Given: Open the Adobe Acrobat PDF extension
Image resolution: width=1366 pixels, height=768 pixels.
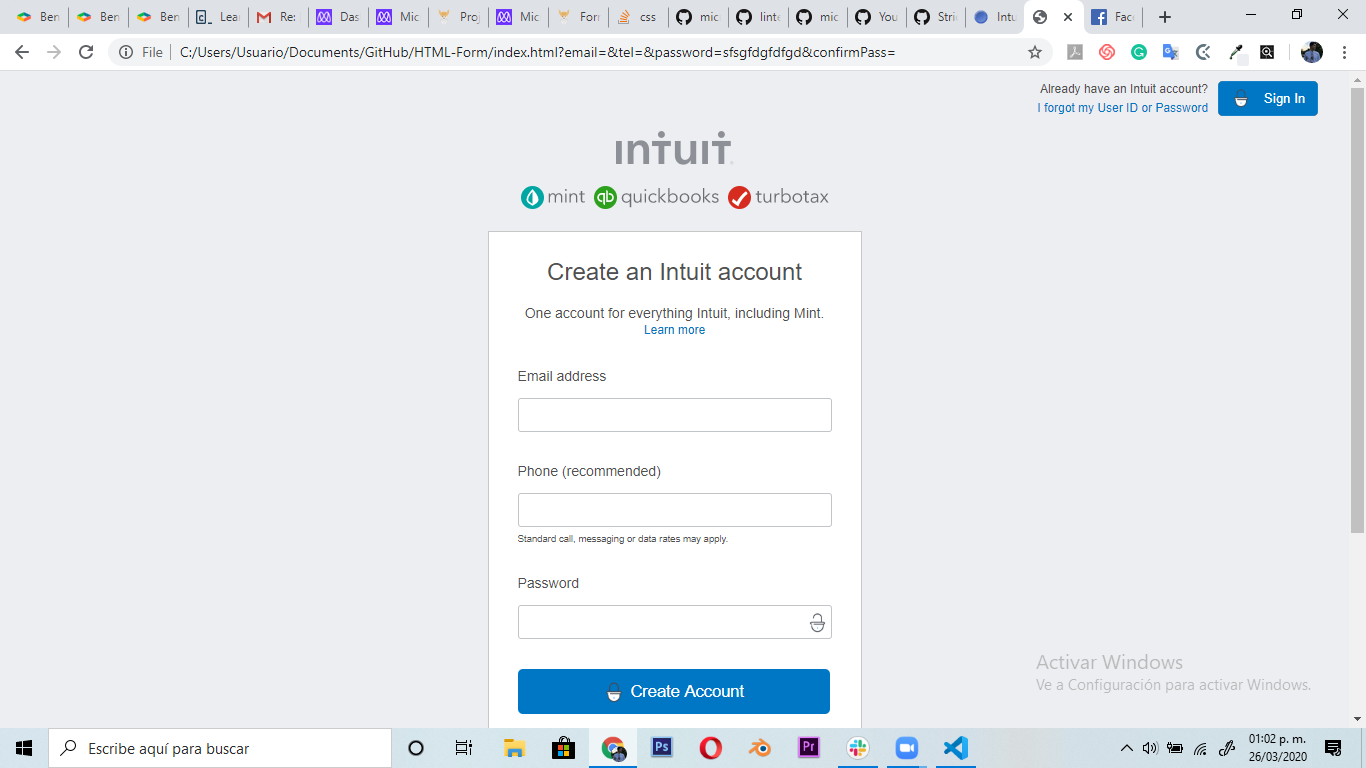Looking at the screenshot, I should pos(1075,52).
